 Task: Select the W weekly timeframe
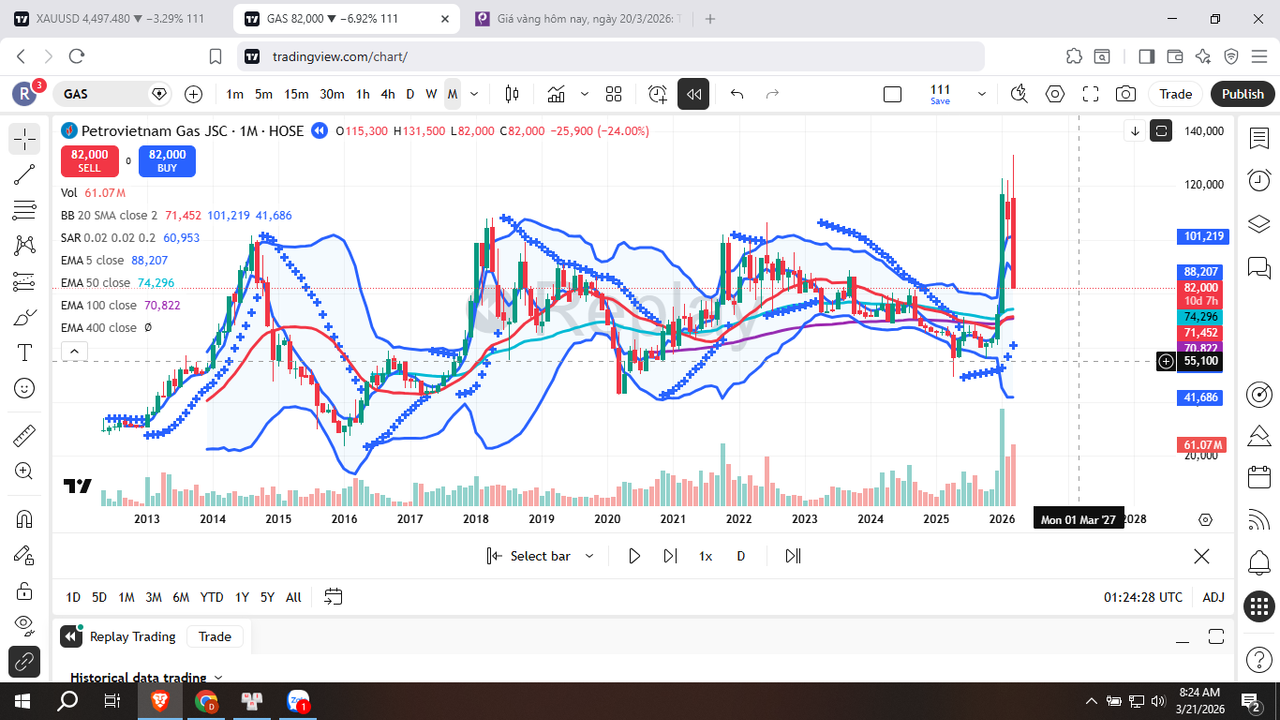tap(431, 94)
